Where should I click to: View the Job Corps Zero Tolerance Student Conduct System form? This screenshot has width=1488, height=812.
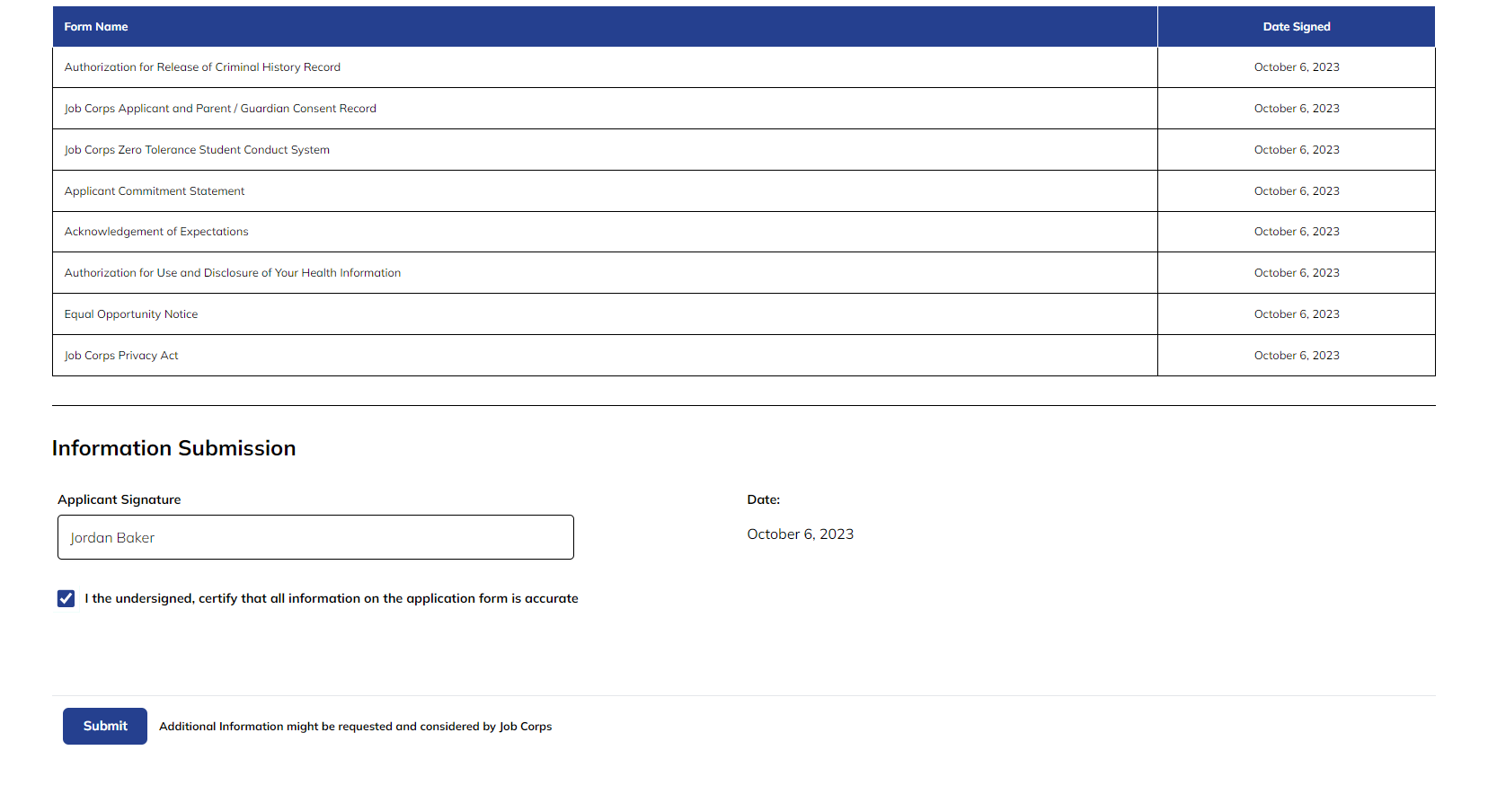[x=197, y=149]
